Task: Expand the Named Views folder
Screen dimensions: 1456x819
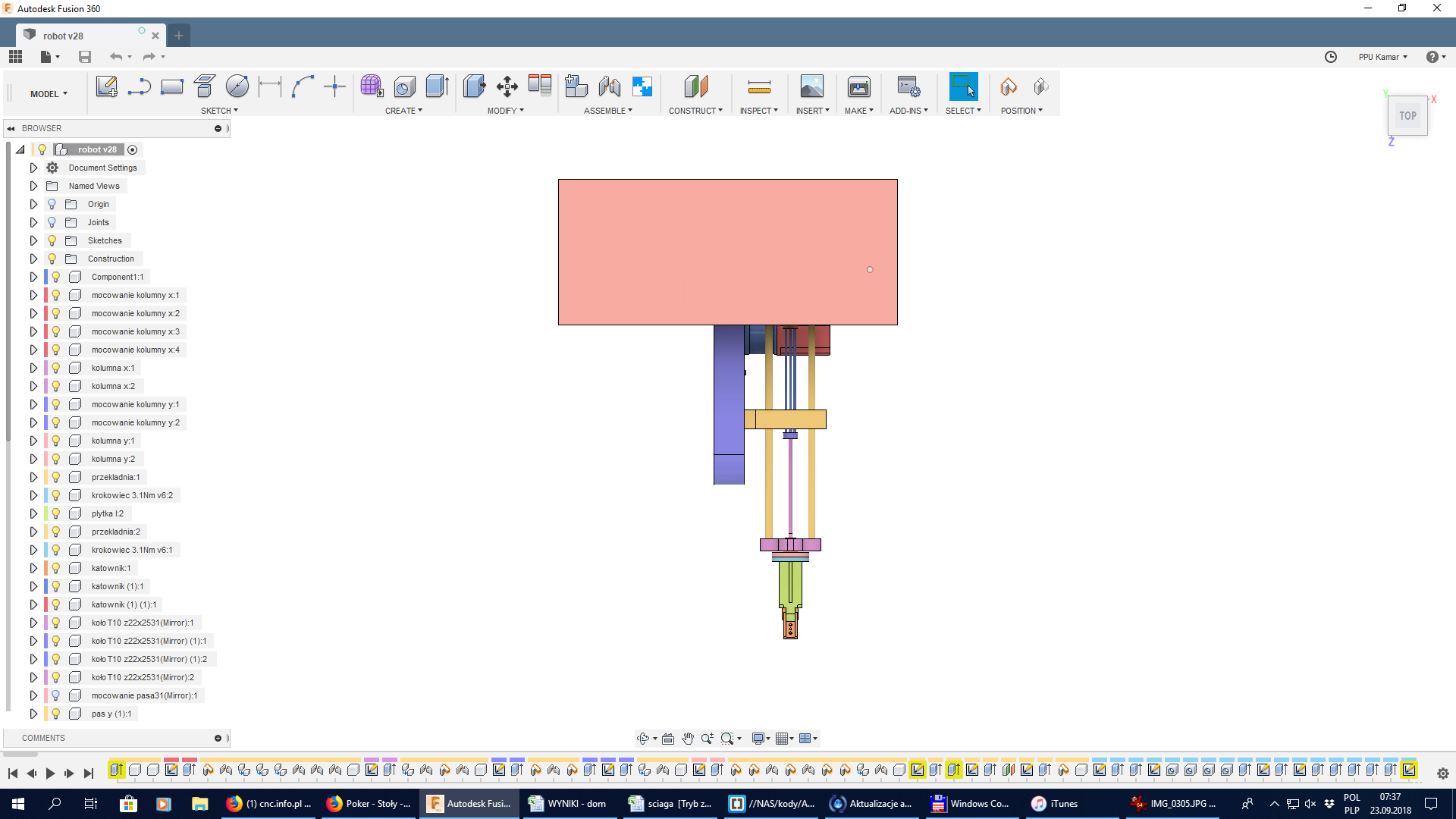Action: pos(33,185)
